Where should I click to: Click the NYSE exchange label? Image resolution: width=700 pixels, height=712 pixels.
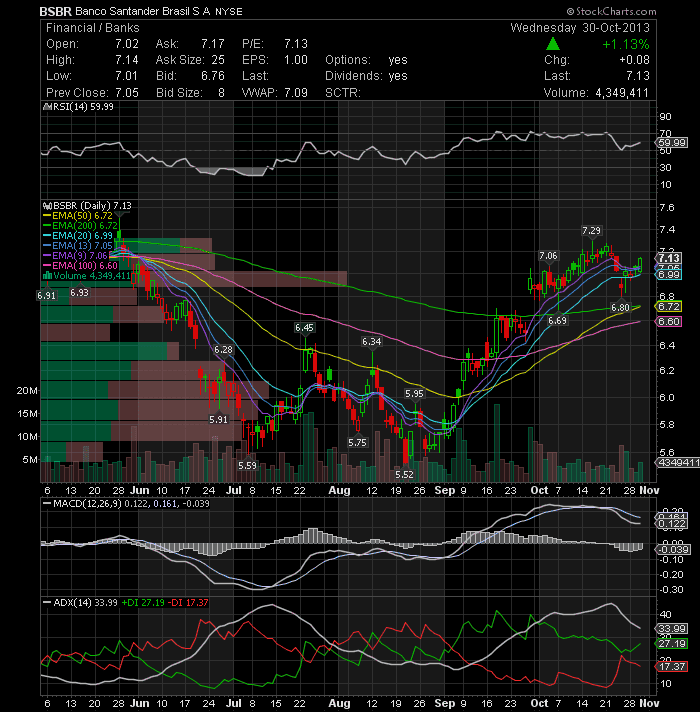click(228, 12)
